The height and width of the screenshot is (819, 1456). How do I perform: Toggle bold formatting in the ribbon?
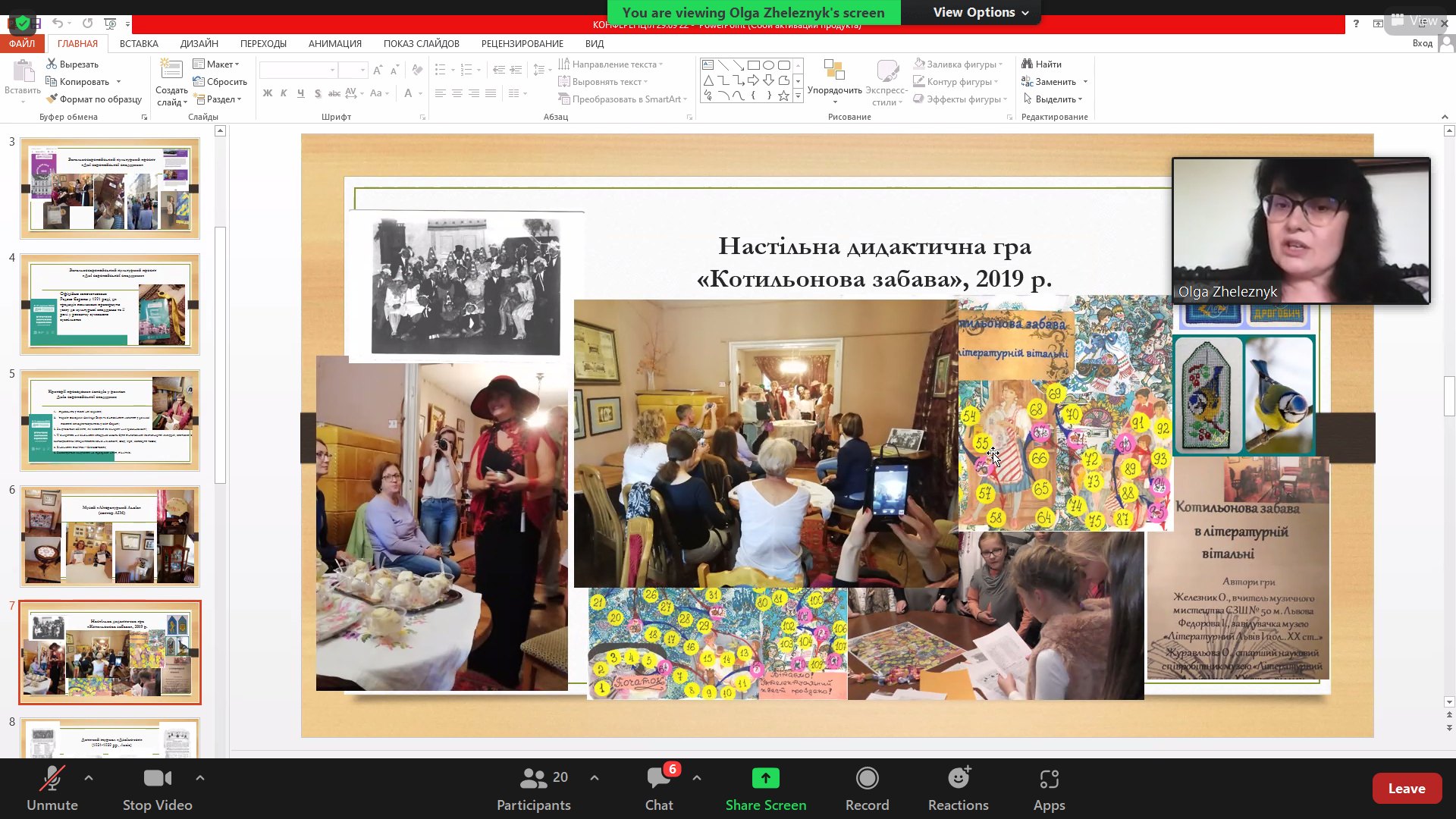267,93
